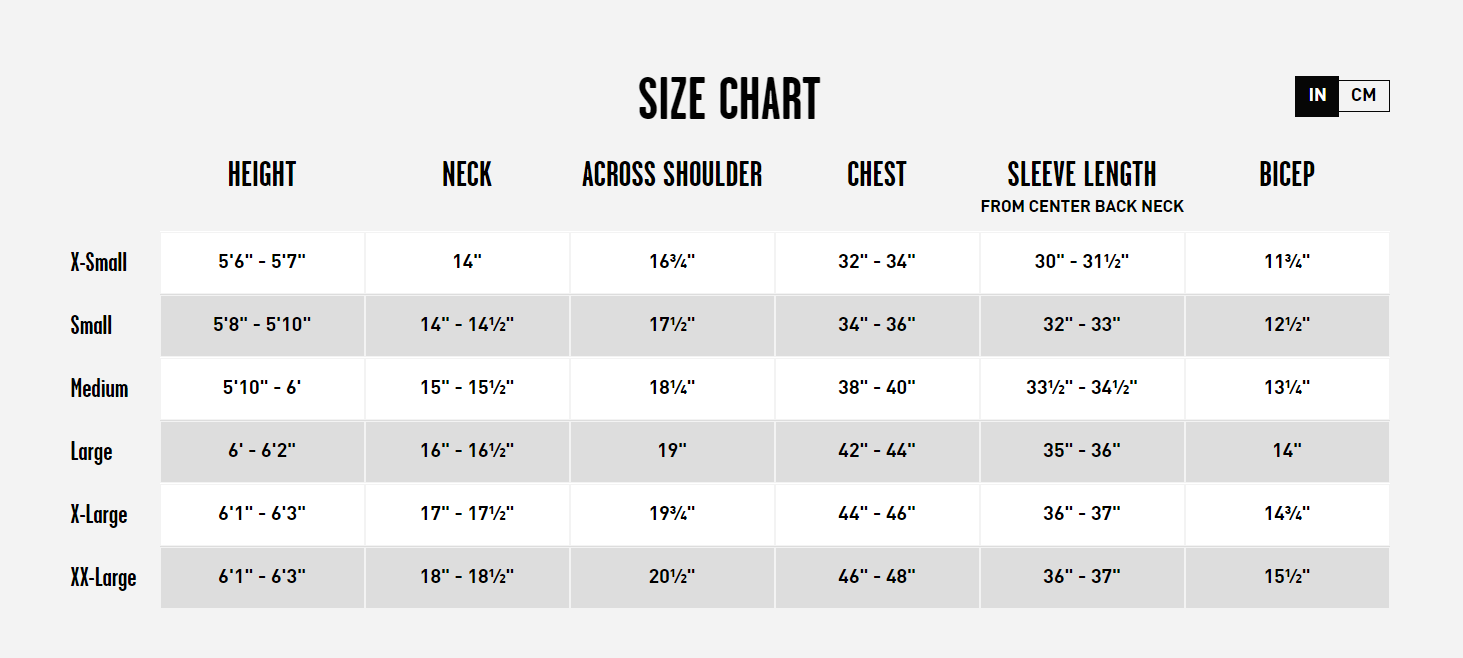
Task: Click the Across Shoulder column header
Action: coord(672,175)
